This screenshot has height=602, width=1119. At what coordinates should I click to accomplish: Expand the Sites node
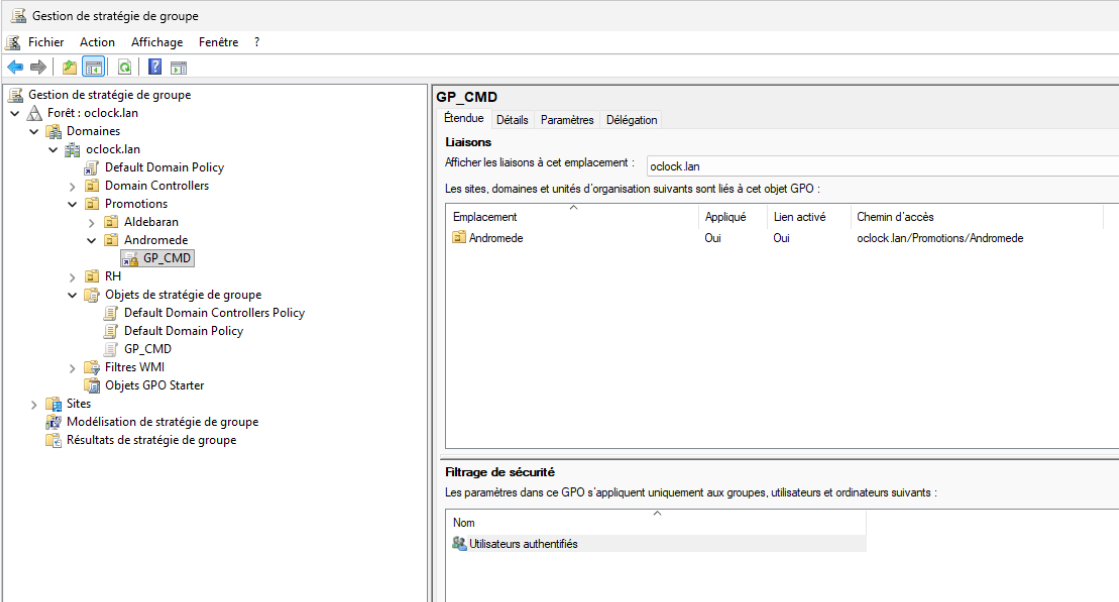(x=34, y=404)
